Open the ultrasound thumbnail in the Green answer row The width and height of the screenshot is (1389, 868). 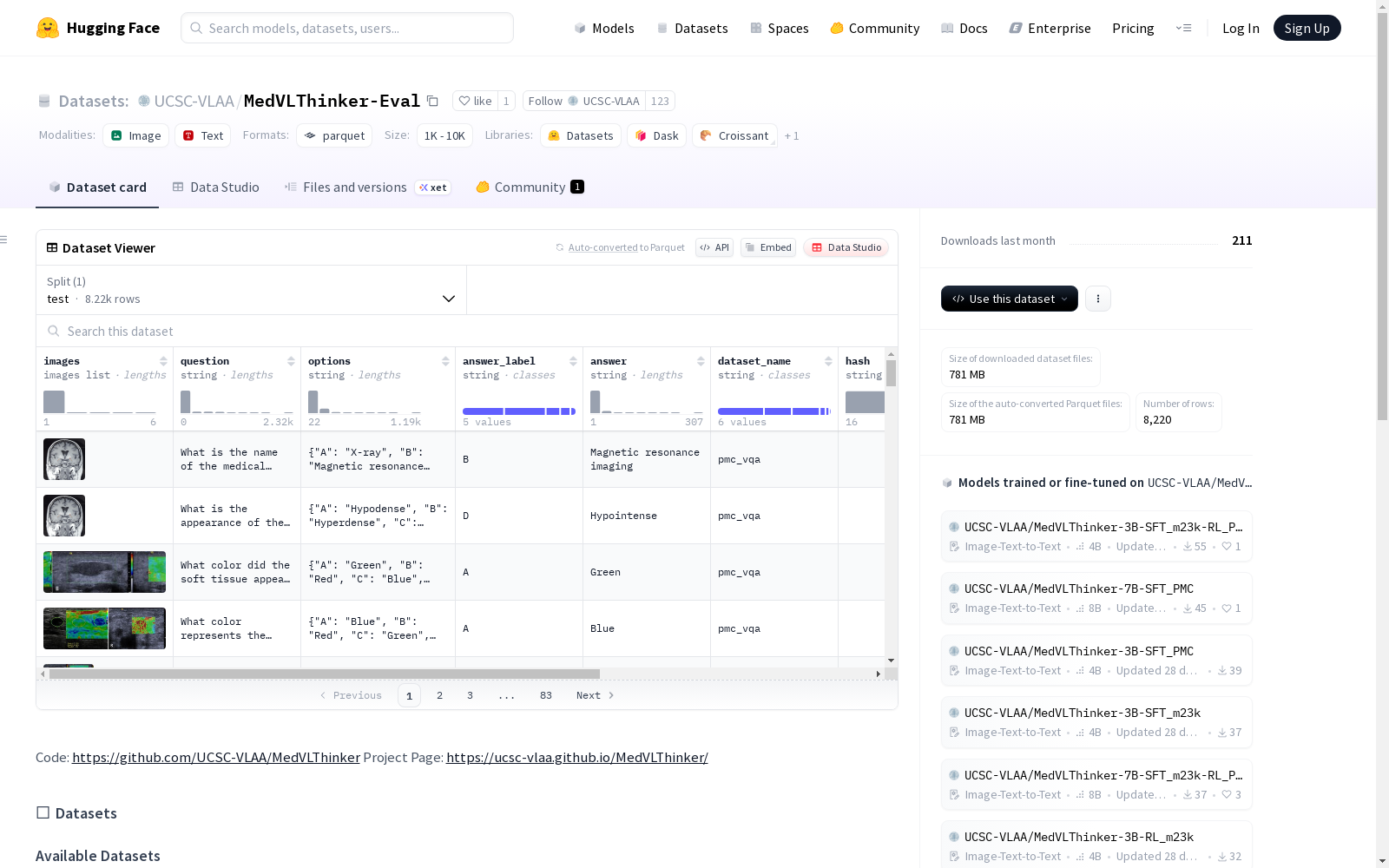tap(104, 572)
